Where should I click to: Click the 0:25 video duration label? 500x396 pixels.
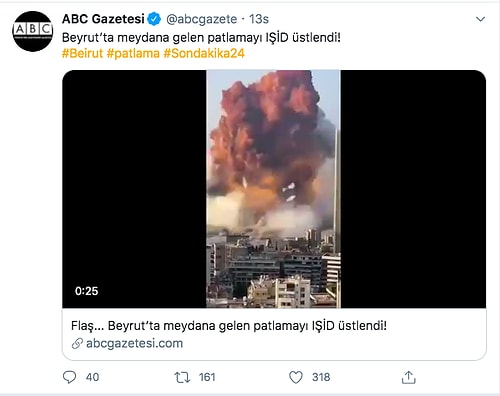point(86,291)
